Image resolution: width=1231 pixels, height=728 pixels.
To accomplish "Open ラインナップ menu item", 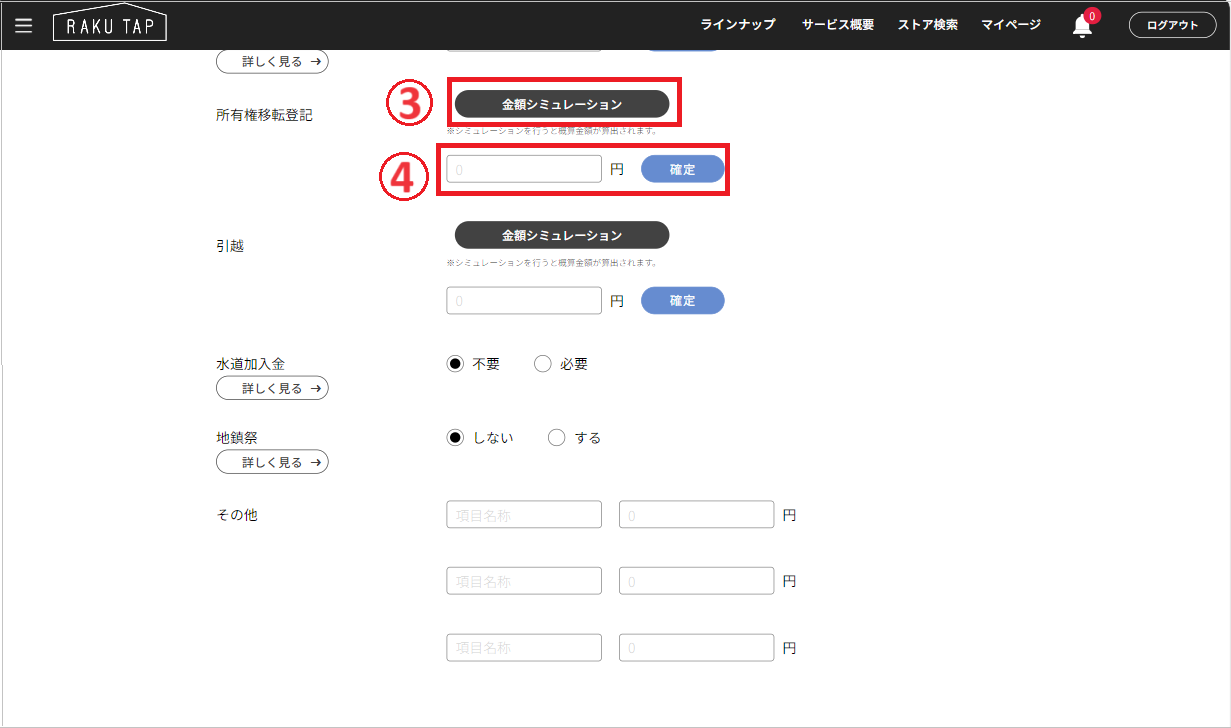I will click(738, 25).
